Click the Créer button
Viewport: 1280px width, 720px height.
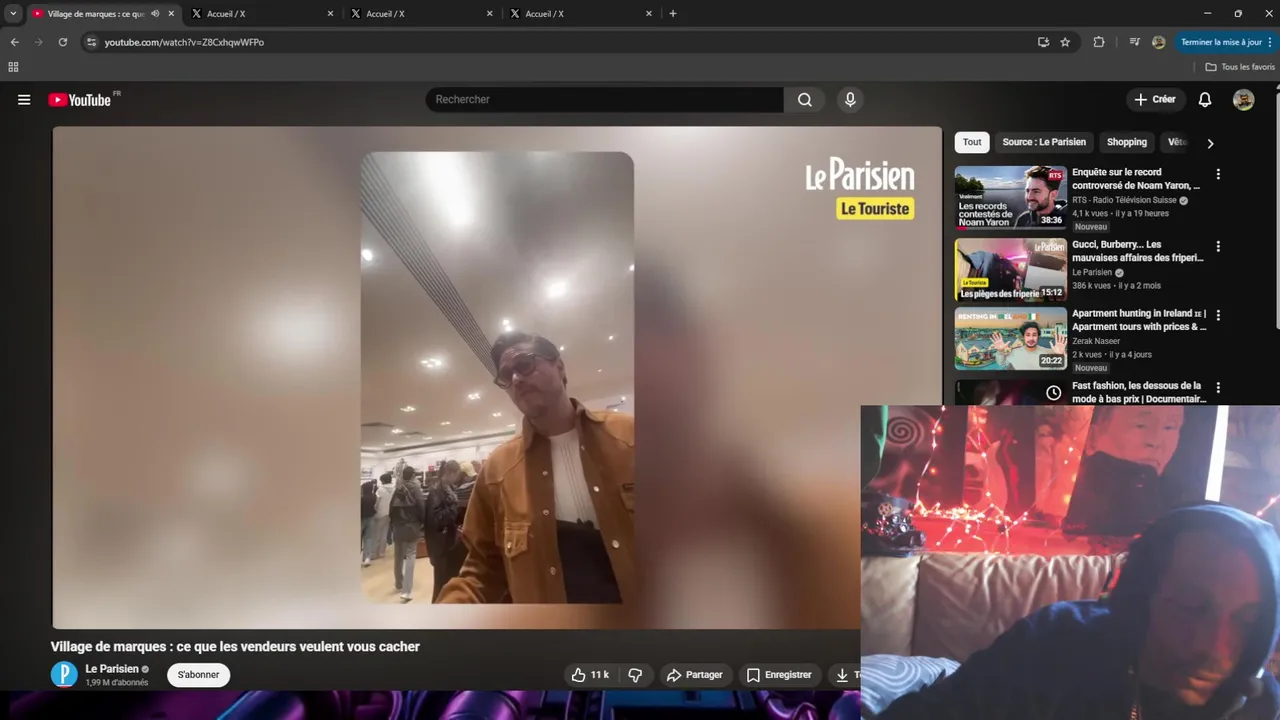[1155, 100]
